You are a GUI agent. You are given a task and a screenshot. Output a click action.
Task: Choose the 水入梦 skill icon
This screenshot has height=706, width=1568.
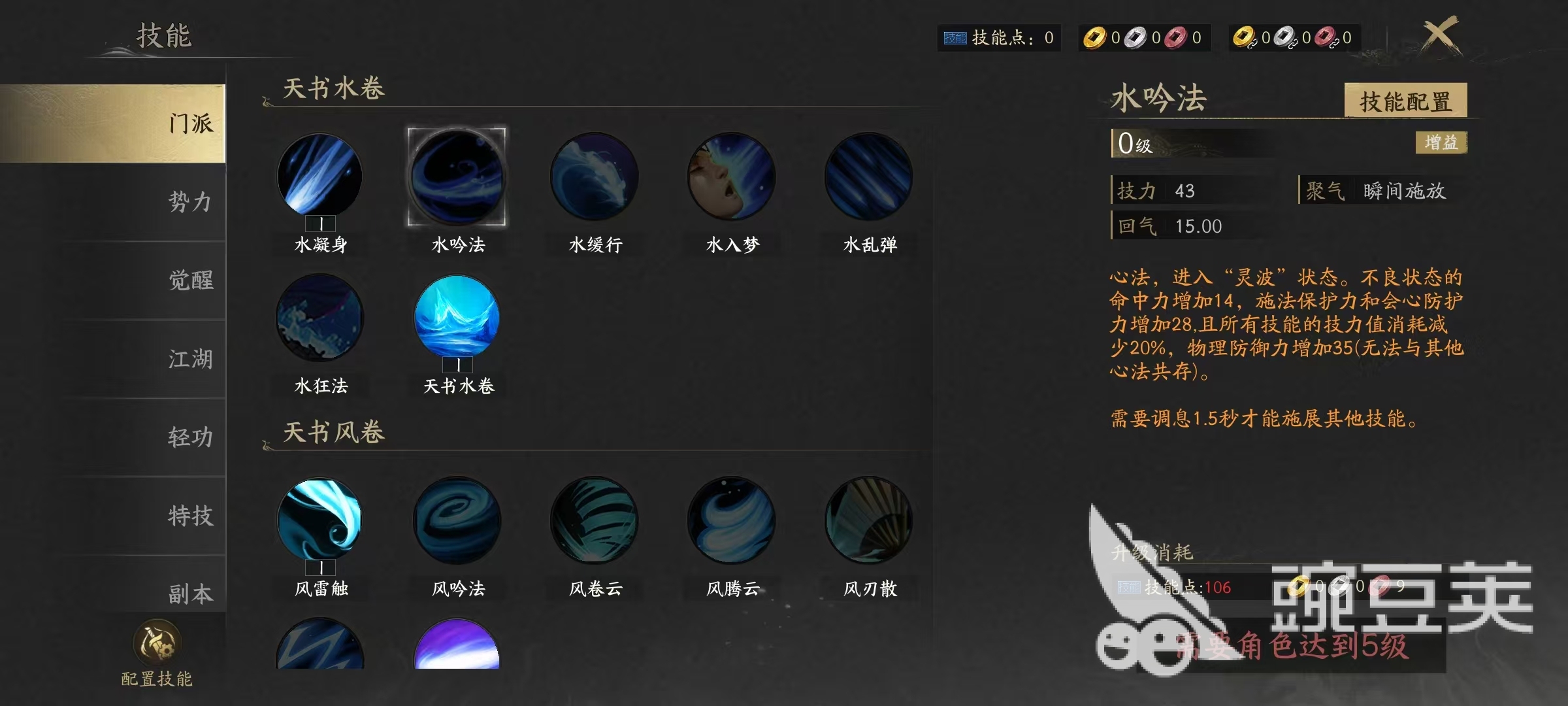point(732,176)
